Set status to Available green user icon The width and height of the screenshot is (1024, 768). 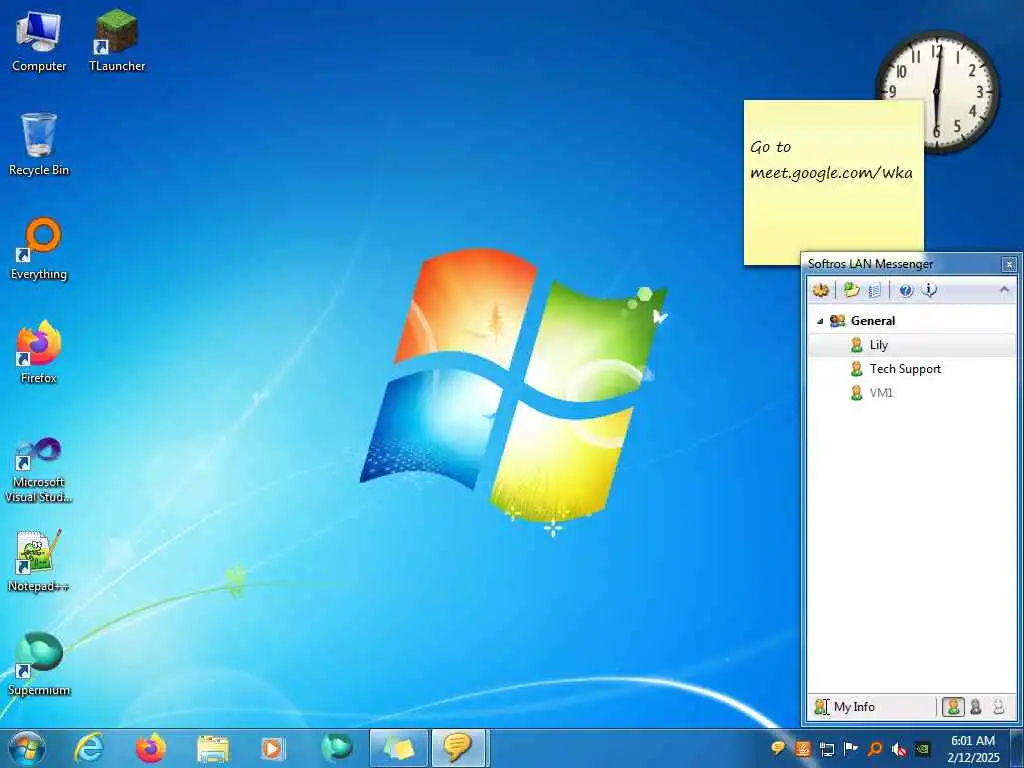[x=953, y=707]
